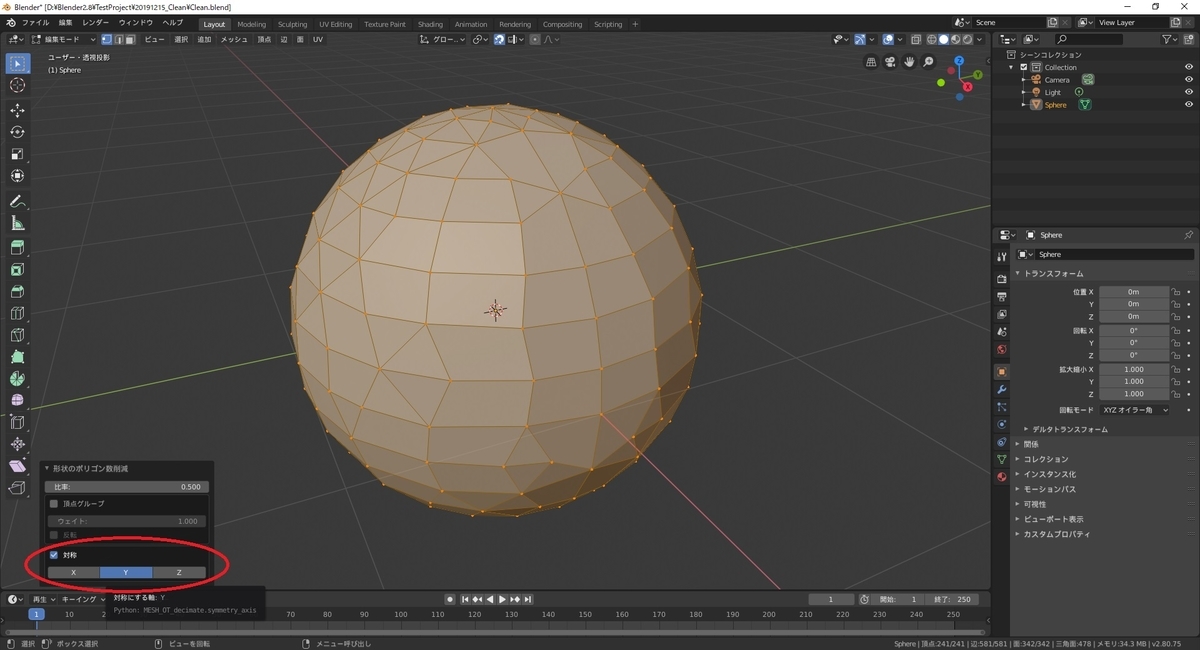The image size is (1200, 650).
Task: Choose the Shrink/Fatten tool
Action: [17, 444]
